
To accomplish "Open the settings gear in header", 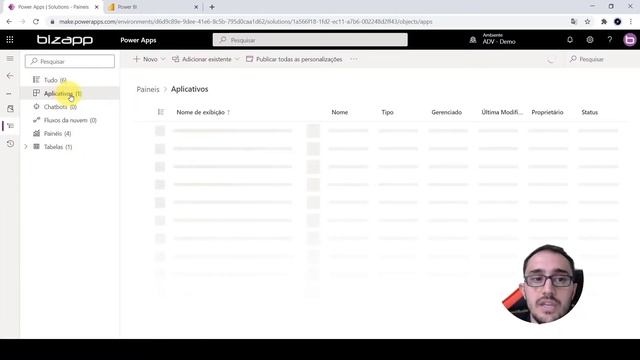I will pyautogui.click(x=590, y=40).
